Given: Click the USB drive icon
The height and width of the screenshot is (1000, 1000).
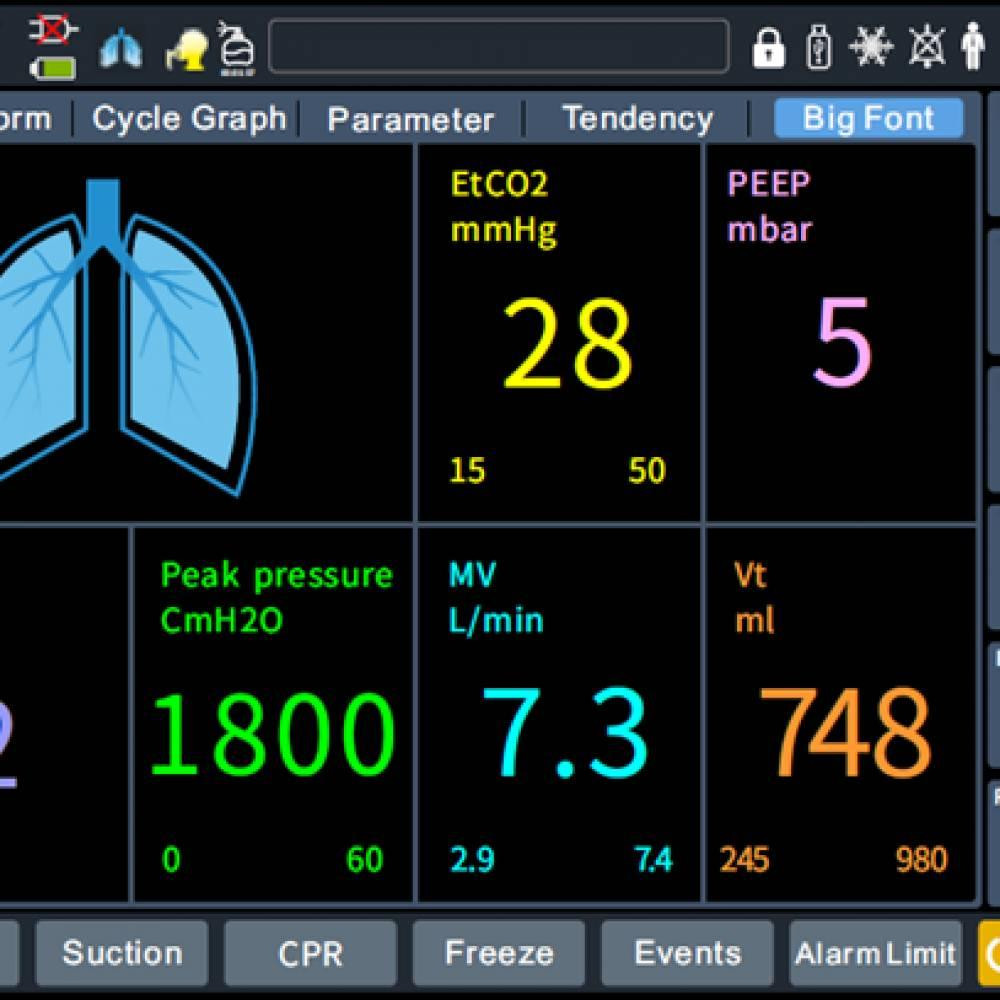Looking at the screenshot, I should tap(818, 47).
